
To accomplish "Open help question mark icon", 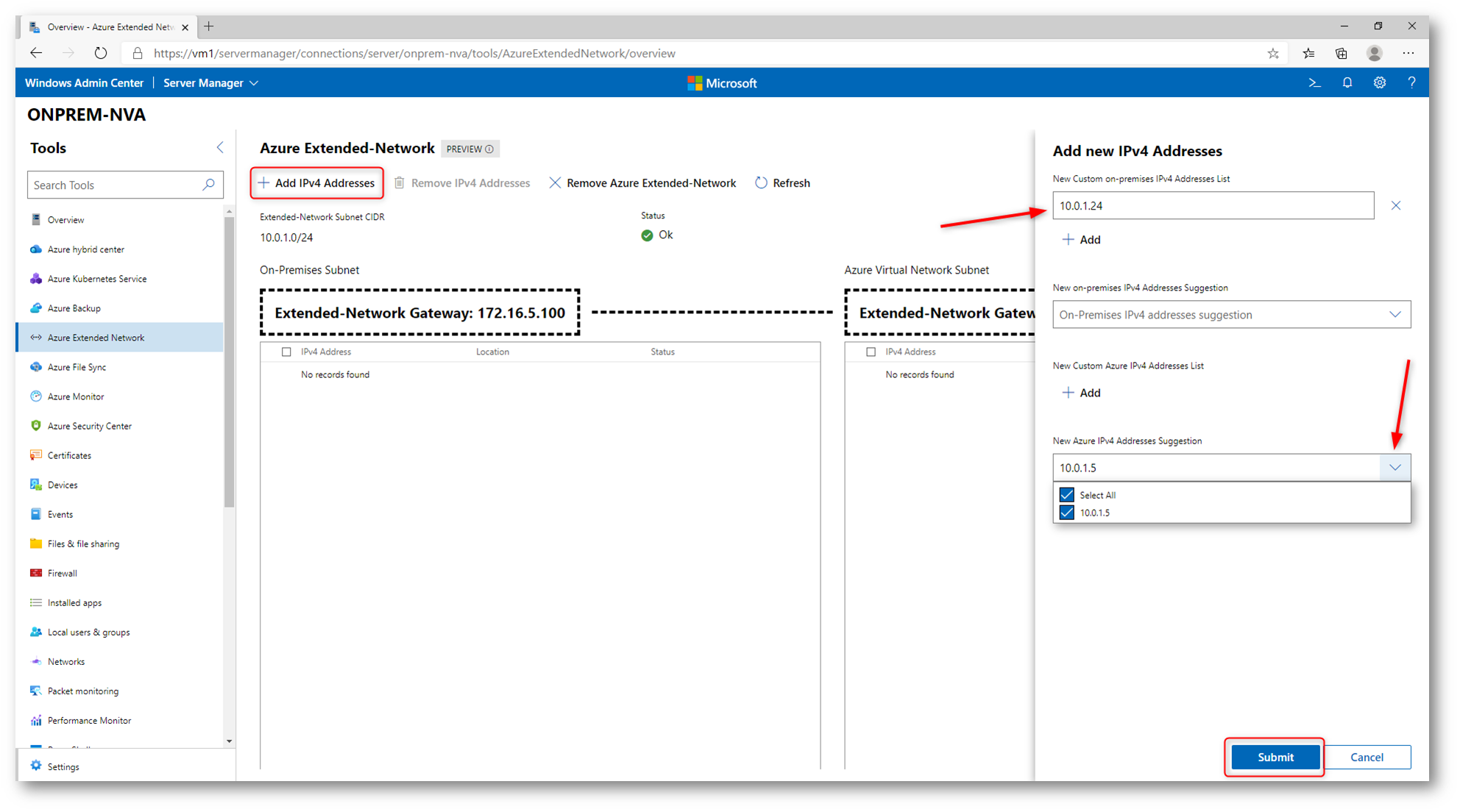I will pos(1411,82).
